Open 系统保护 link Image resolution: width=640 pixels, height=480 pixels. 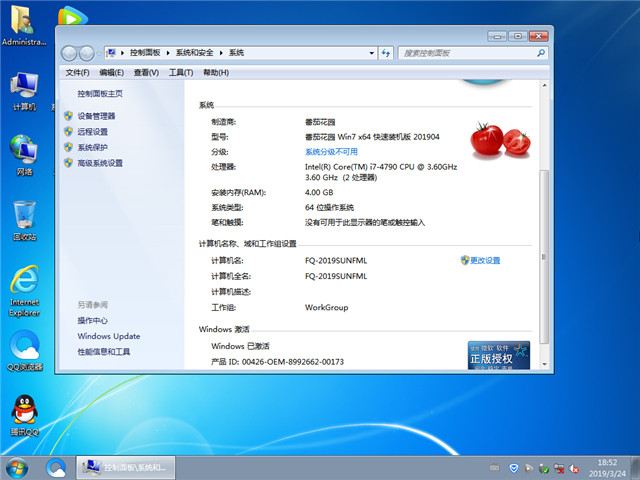93,147
